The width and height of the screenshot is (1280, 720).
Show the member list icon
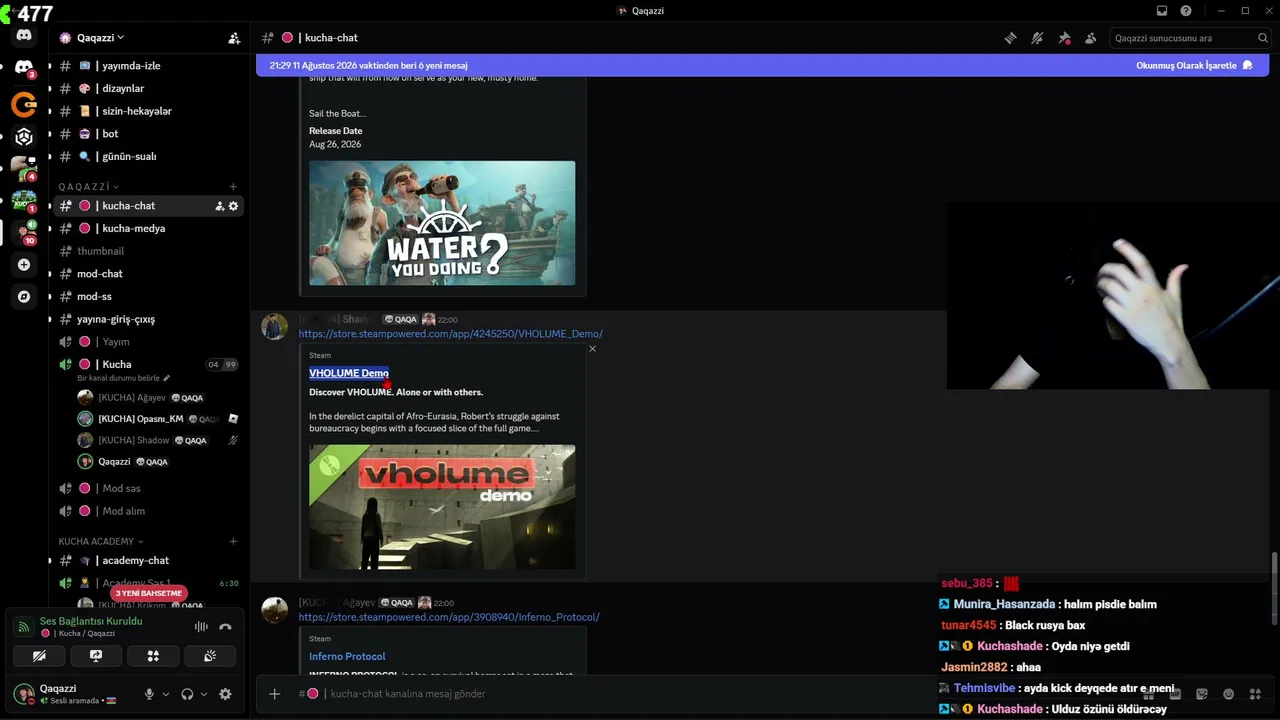pos(1090,38)
